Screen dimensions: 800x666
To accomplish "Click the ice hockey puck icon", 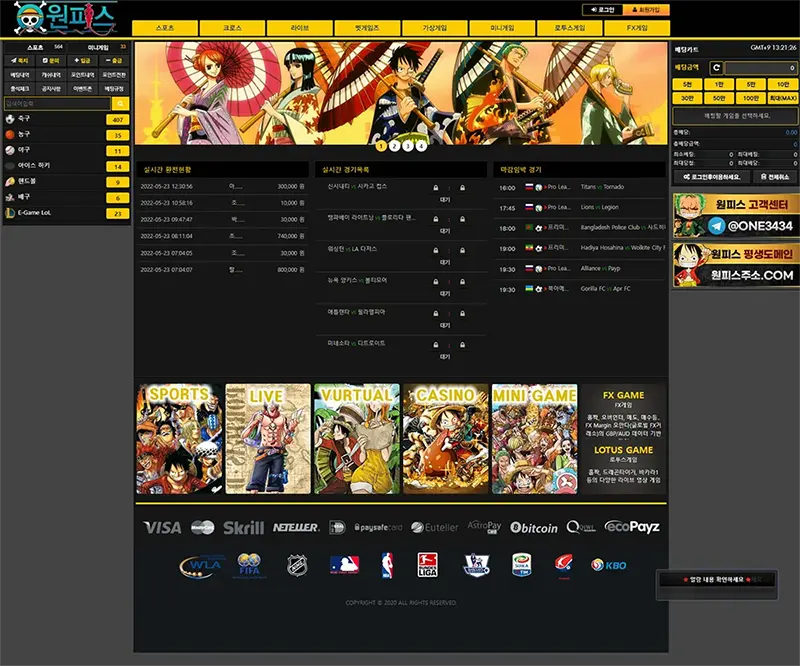I will 10,166.
